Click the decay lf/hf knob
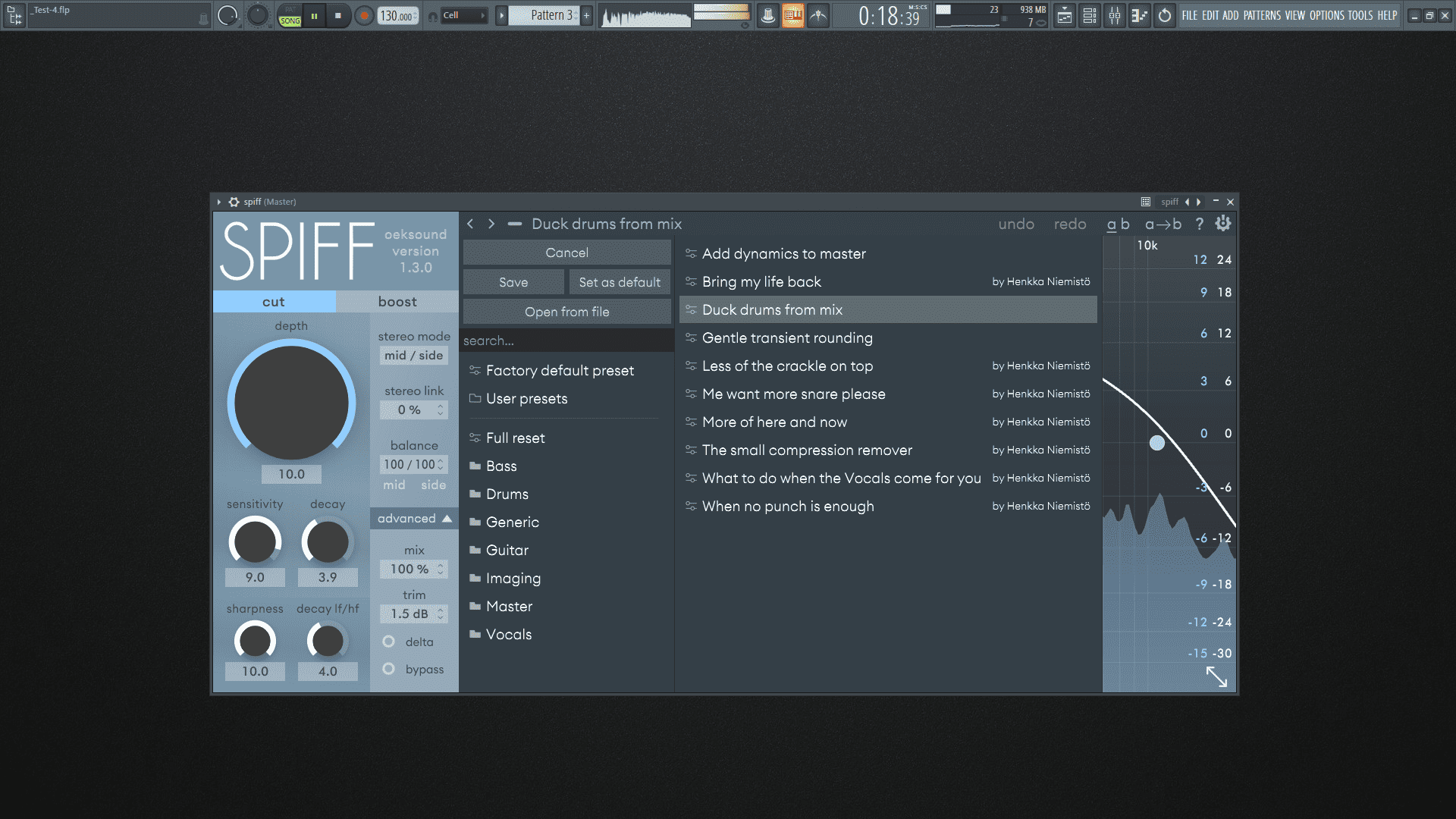This screenshot has height=819, width=1456. coord(328,641)
